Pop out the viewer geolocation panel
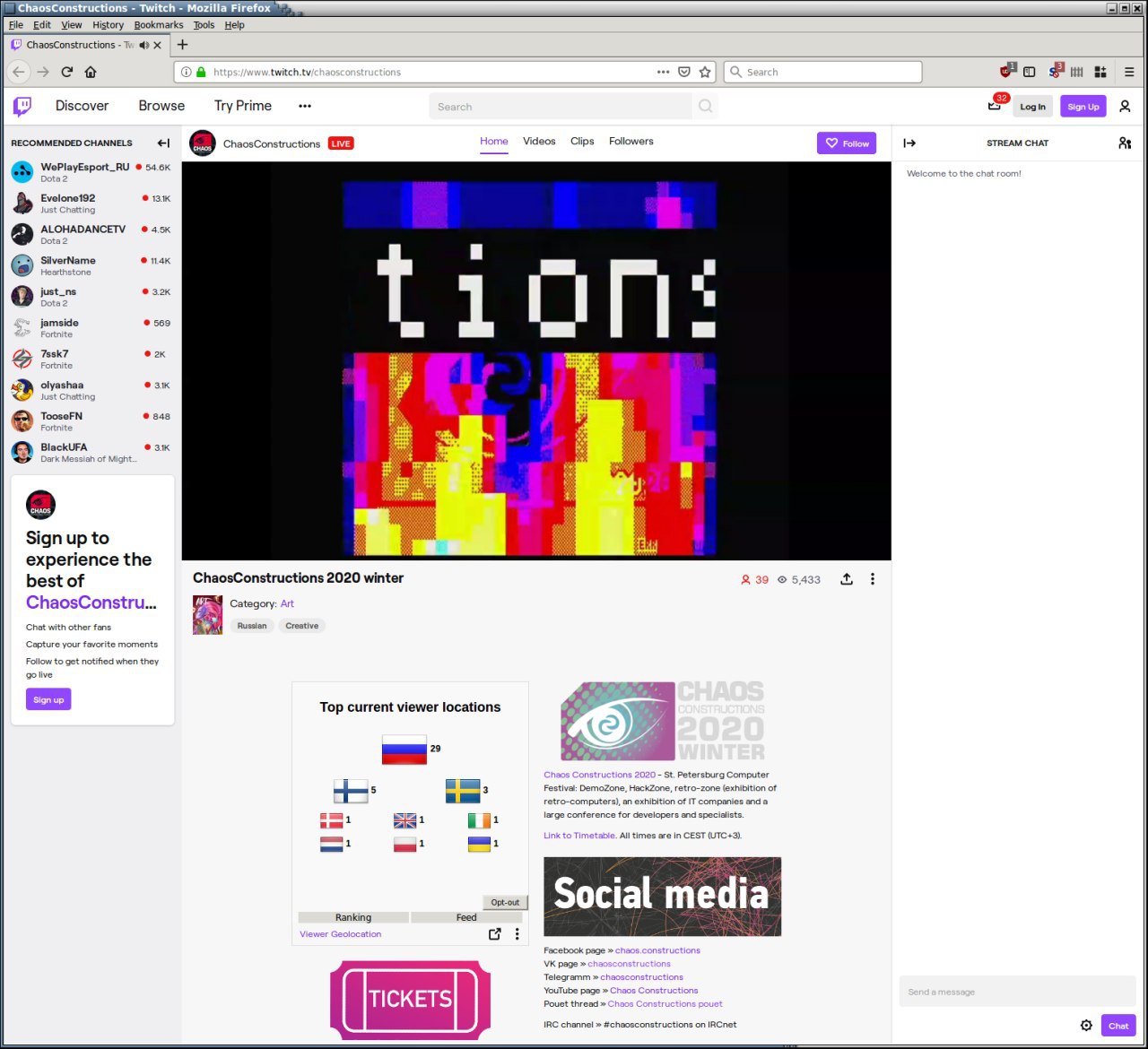Viewport: 1148px width, 1049px height. [x=494, y=933]
